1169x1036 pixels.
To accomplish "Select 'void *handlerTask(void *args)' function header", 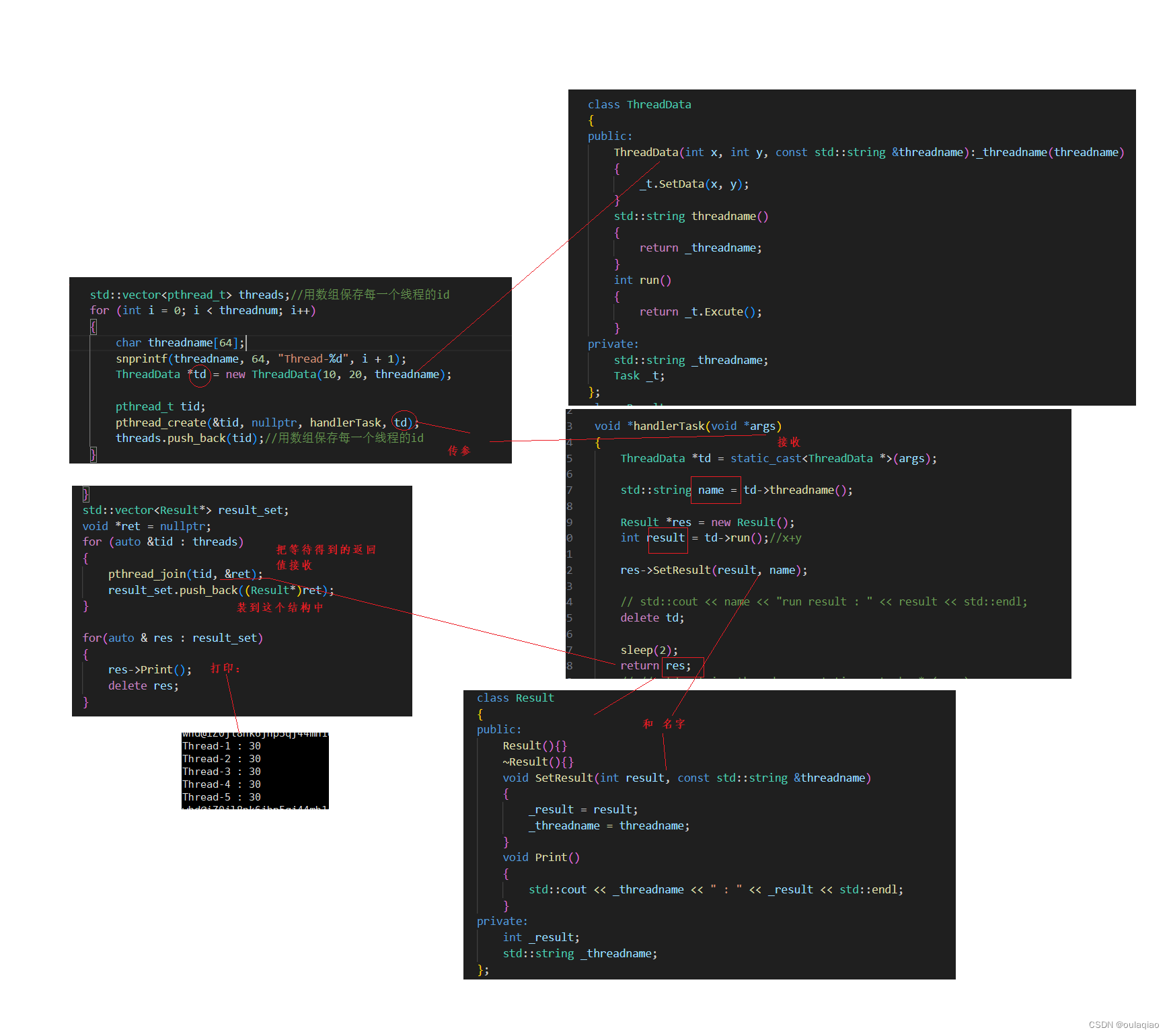I will [x=688, y=426].
